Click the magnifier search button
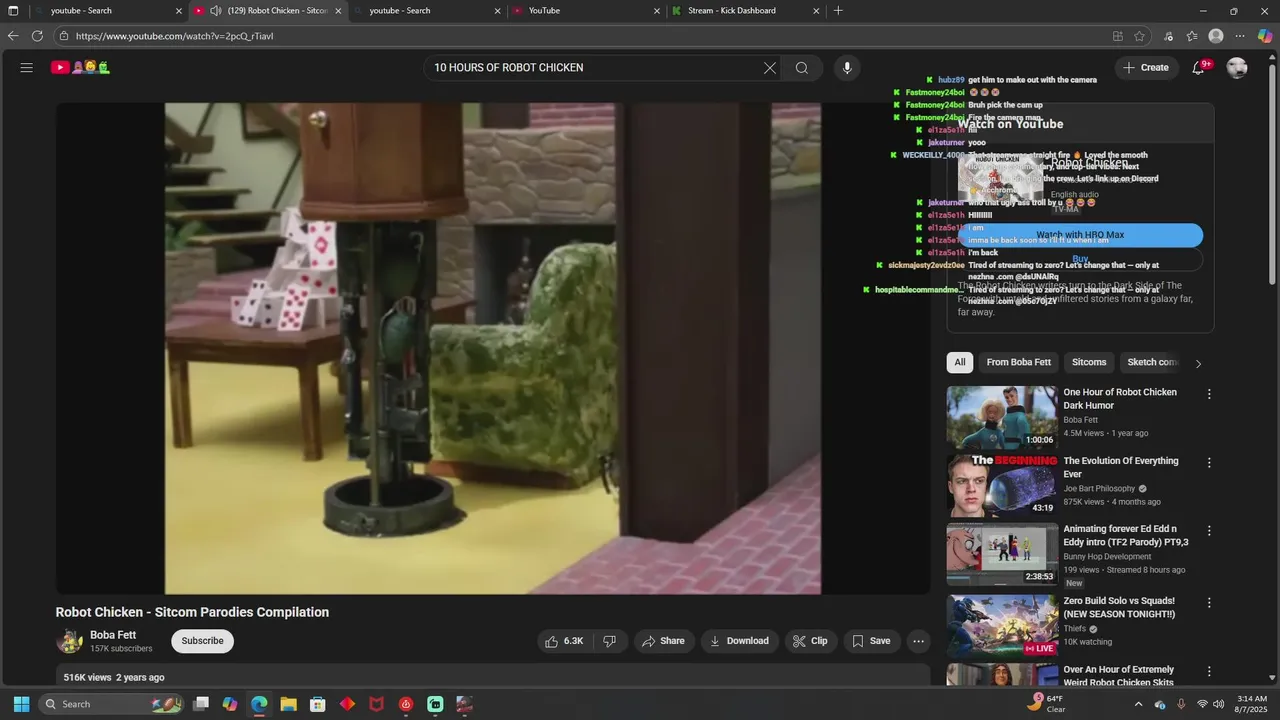 click(802, 68)
